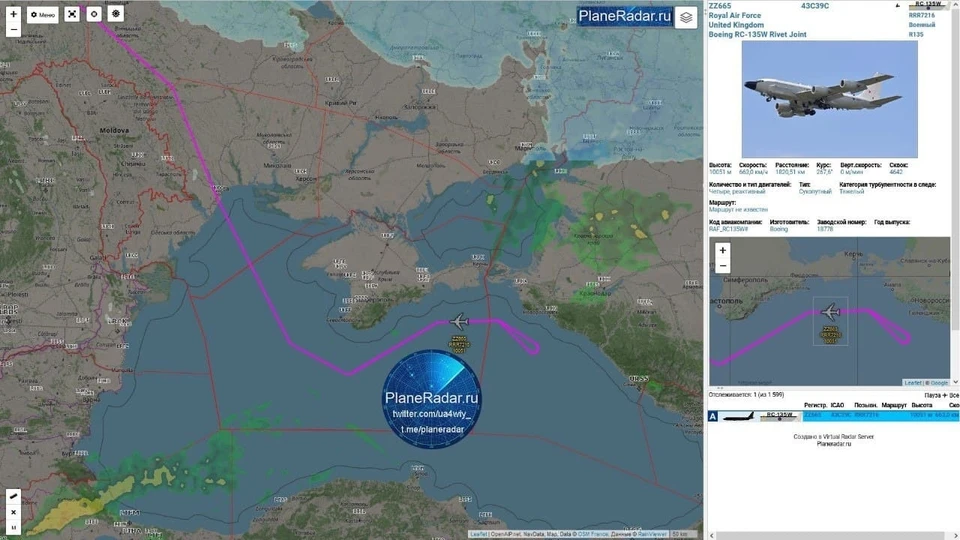Open the Меню settings button
Viewport: 960px width, 540px height.
pyautogui.click(x=43, y=14)
